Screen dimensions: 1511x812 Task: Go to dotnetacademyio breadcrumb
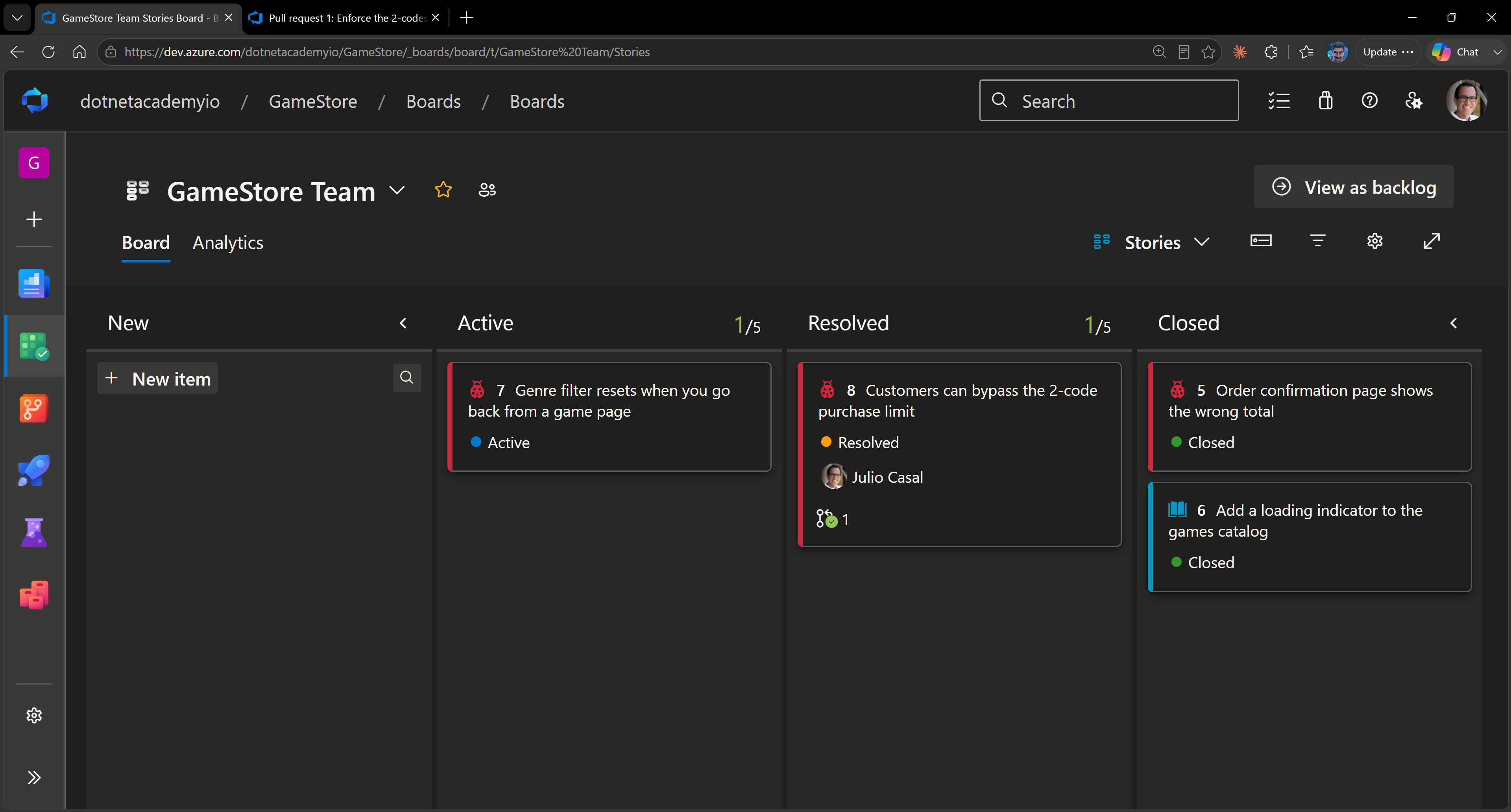pos(150,101)
